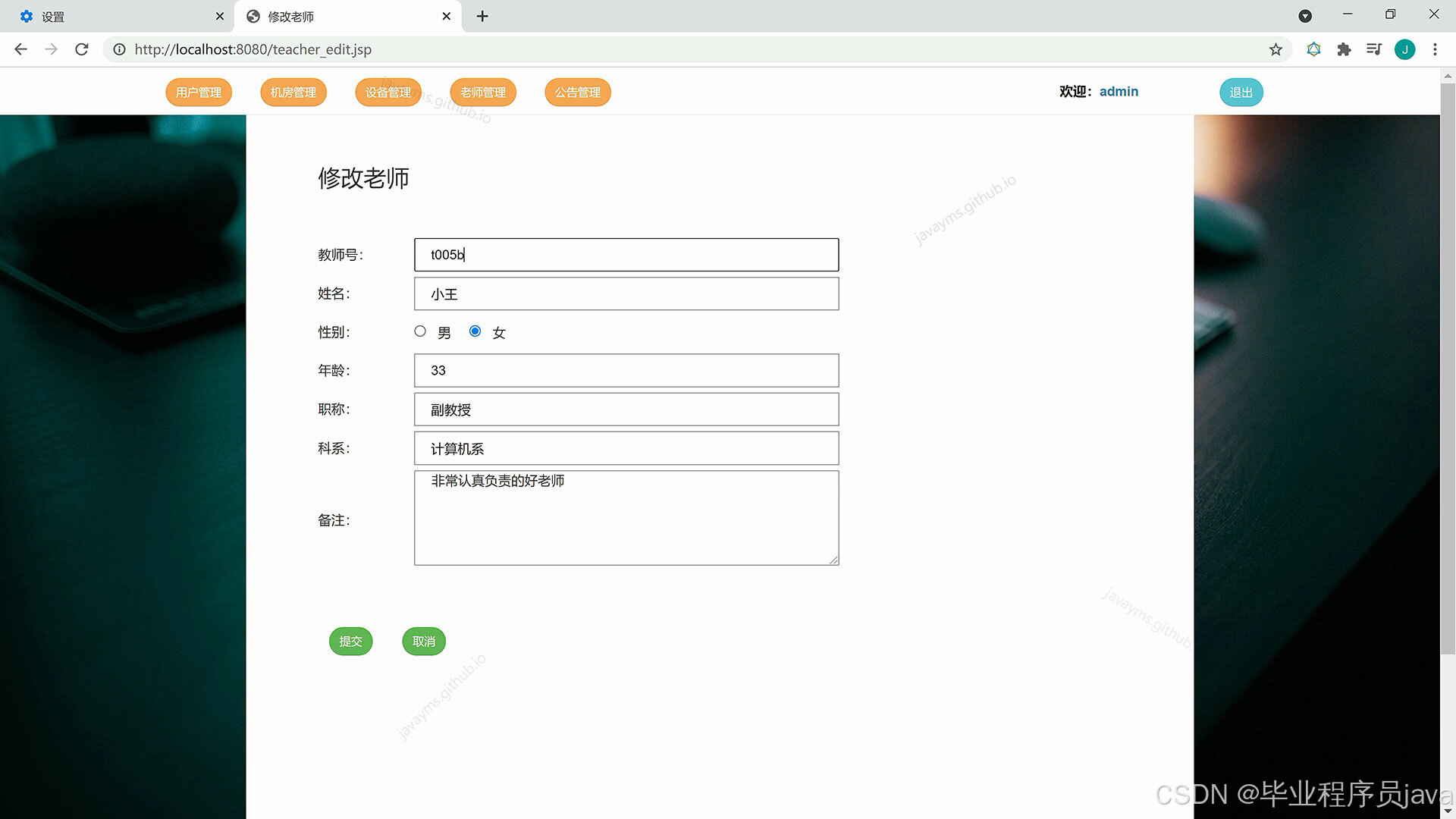Click the 修改老师 page heading
The width and height of the screenshot is (1456, 819).
[363, 178]
